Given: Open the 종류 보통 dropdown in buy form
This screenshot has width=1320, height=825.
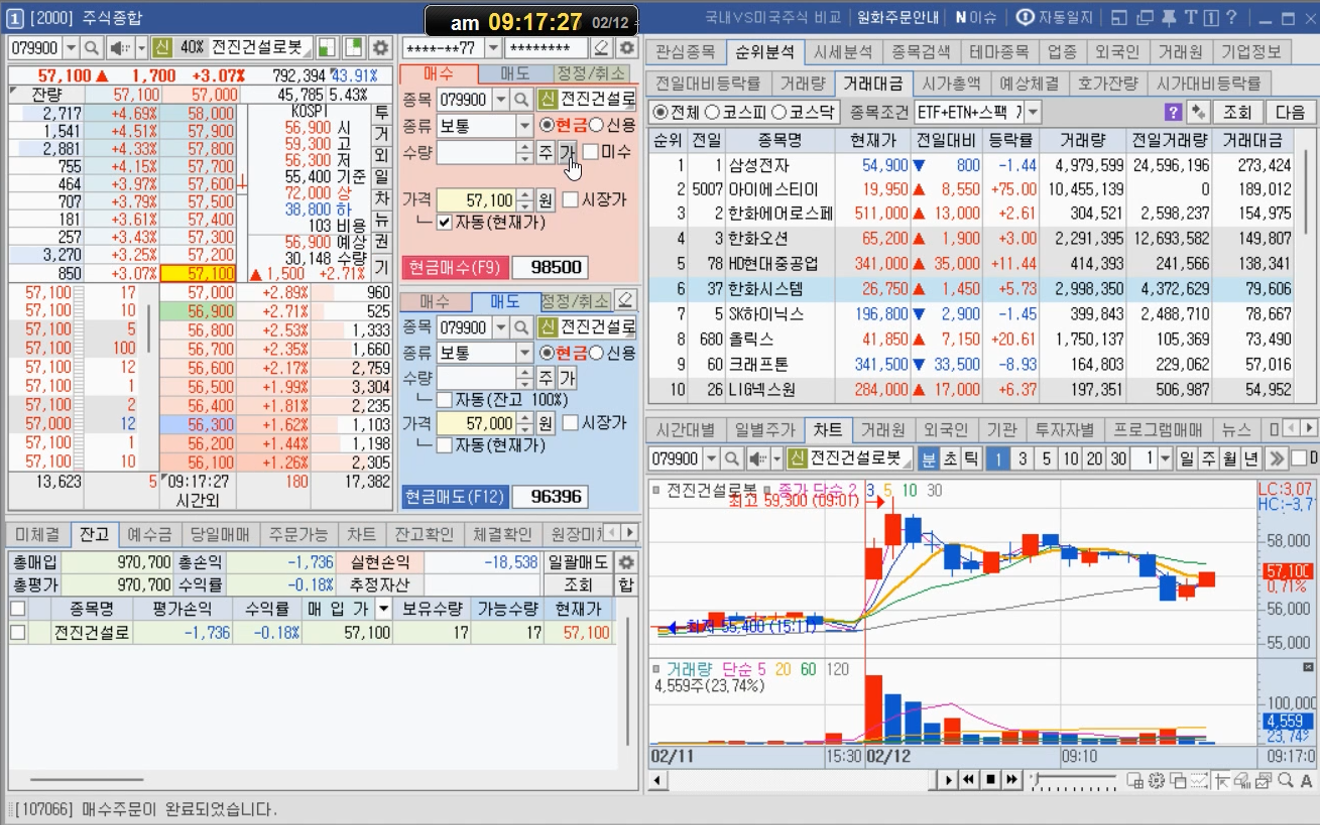Looking at the screenshot, I should pos(524,125).
